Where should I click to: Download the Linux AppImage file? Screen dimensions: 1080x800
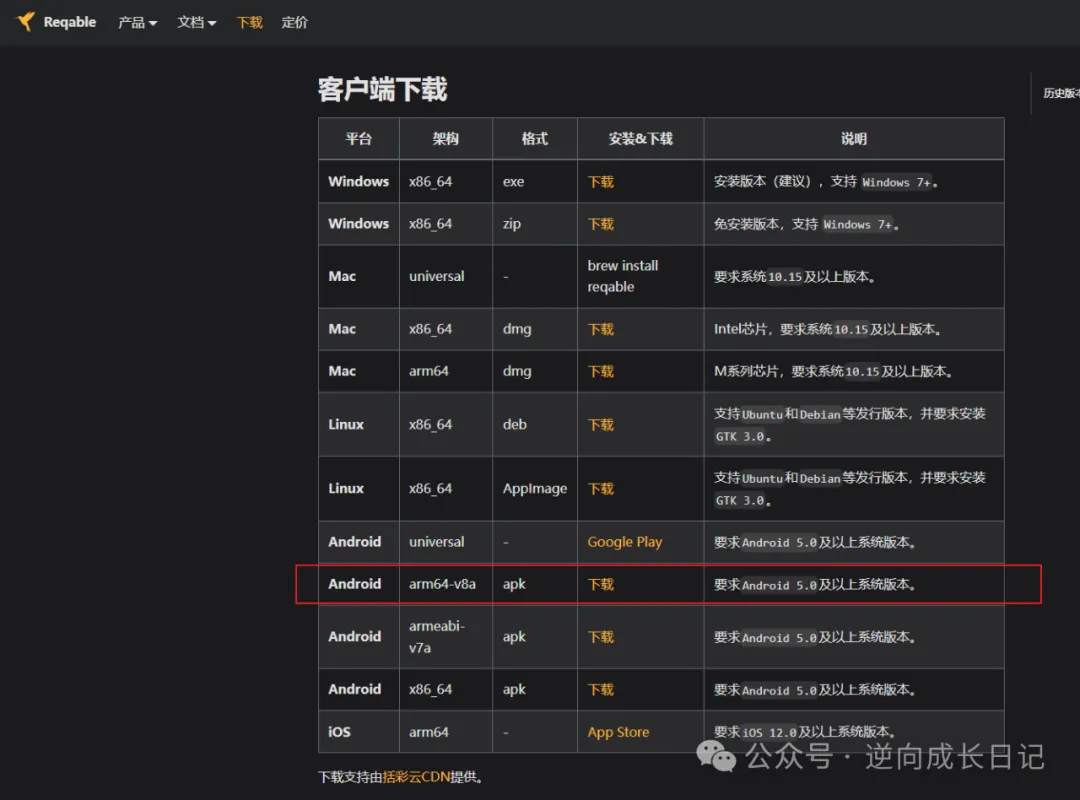pyautogui.click(x=601, y=489)
